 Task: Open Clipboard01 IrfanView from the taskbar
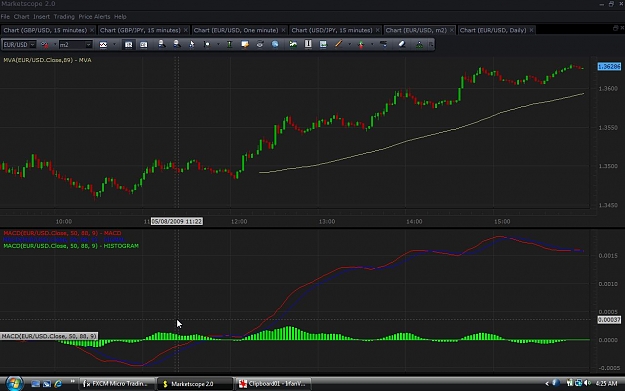(x=274, y=384)
